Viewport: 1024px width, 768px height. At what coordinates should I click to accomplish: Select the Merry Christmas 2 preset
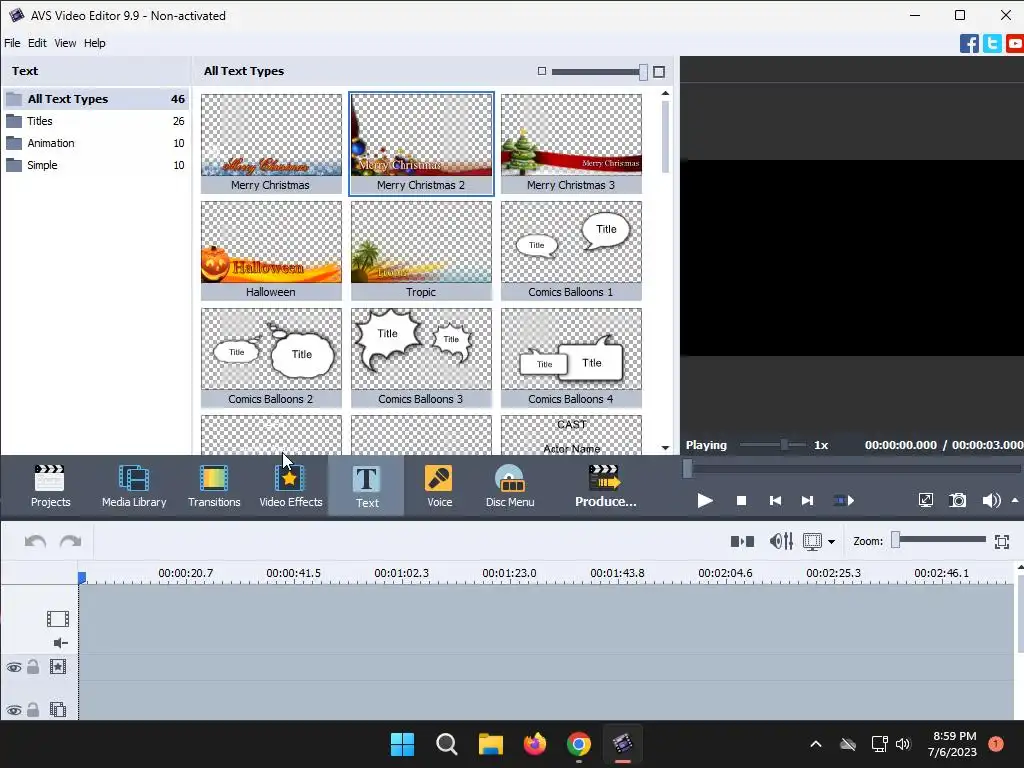click(421, 144)
